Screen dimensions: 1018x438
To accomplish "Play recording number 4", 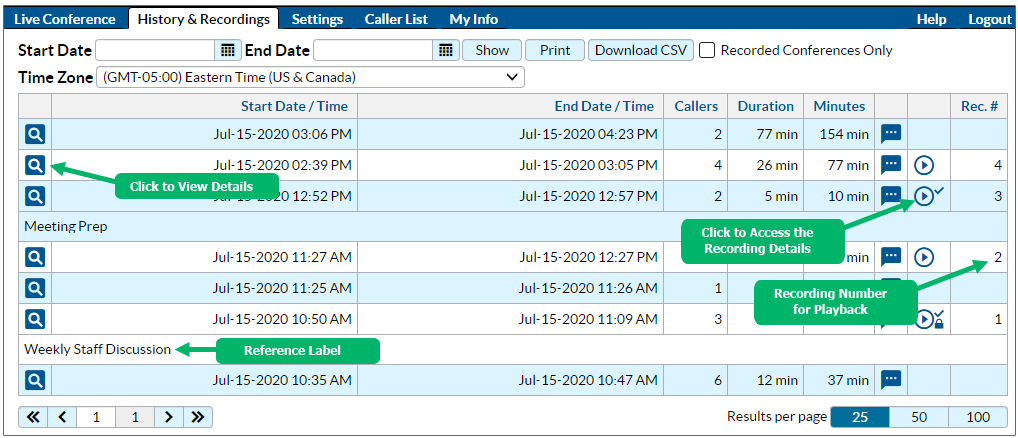I will click(x=924, y=165).
